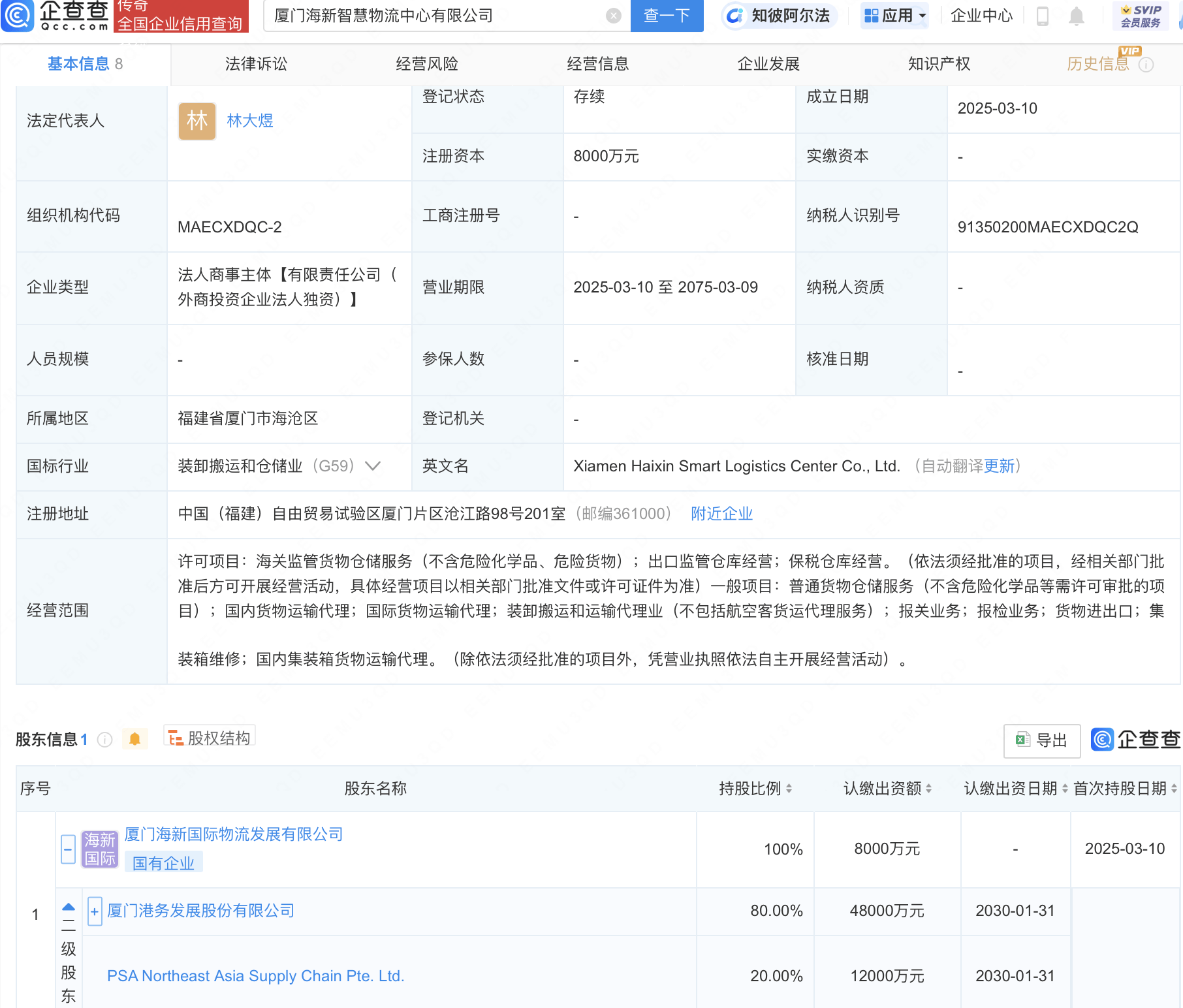This screenshot has width=1183, height=1008.
Task: Click the mobile phone icon in header
Action: (1043, 16)
